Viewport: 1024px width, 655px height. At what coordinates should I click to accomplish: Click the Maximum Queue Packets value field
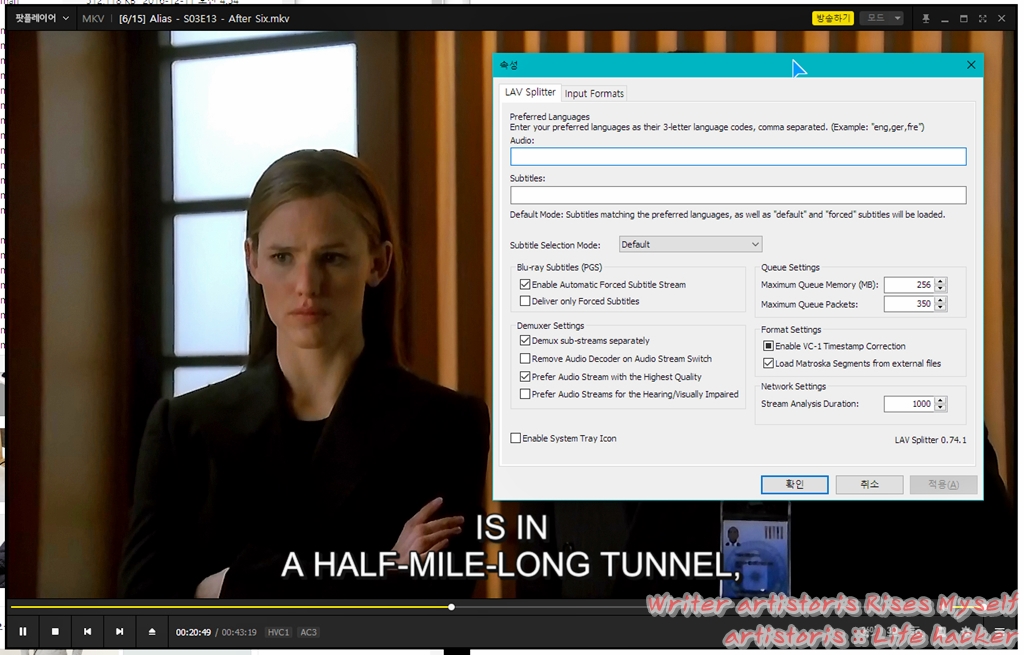pyautogui.click(x=909, y=304)
